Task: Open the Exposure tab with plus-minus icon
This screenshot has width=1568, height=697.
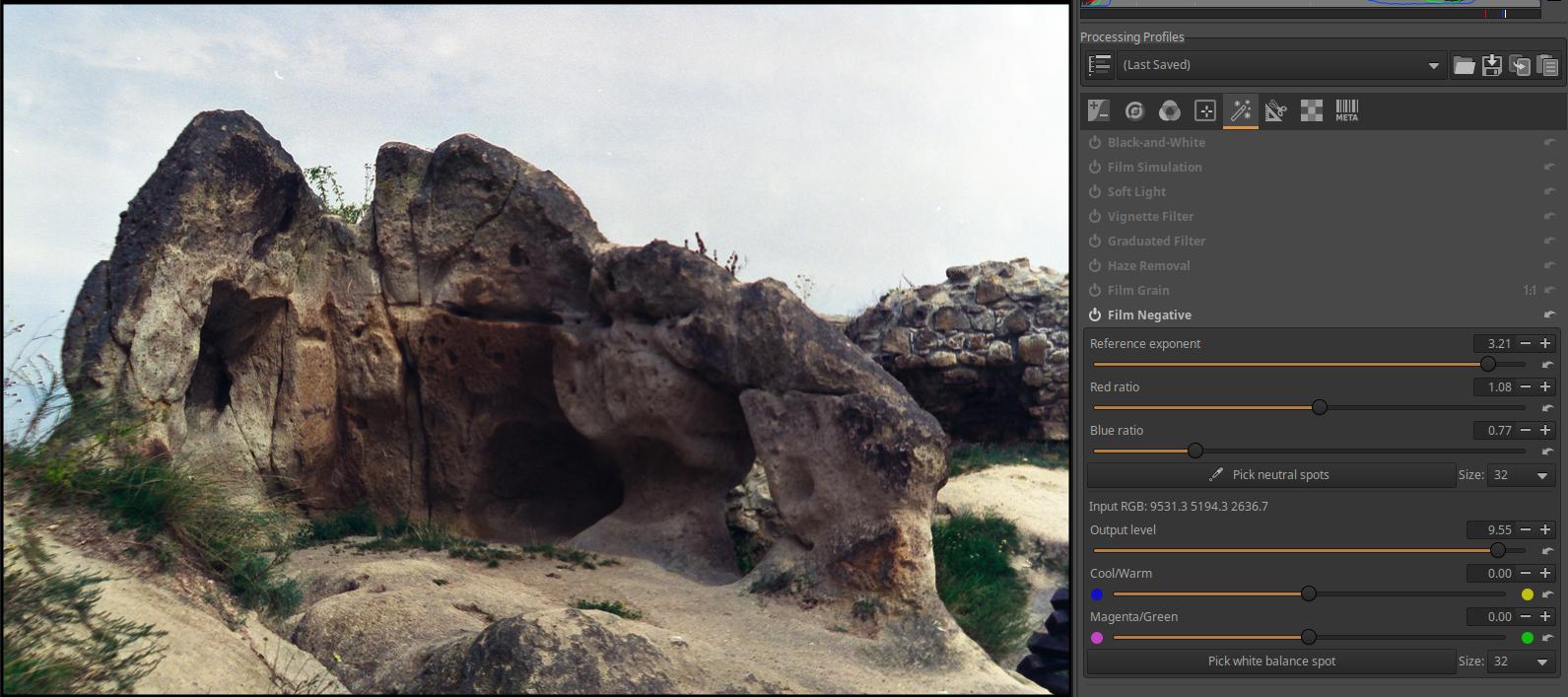Action: (1098, 110)
